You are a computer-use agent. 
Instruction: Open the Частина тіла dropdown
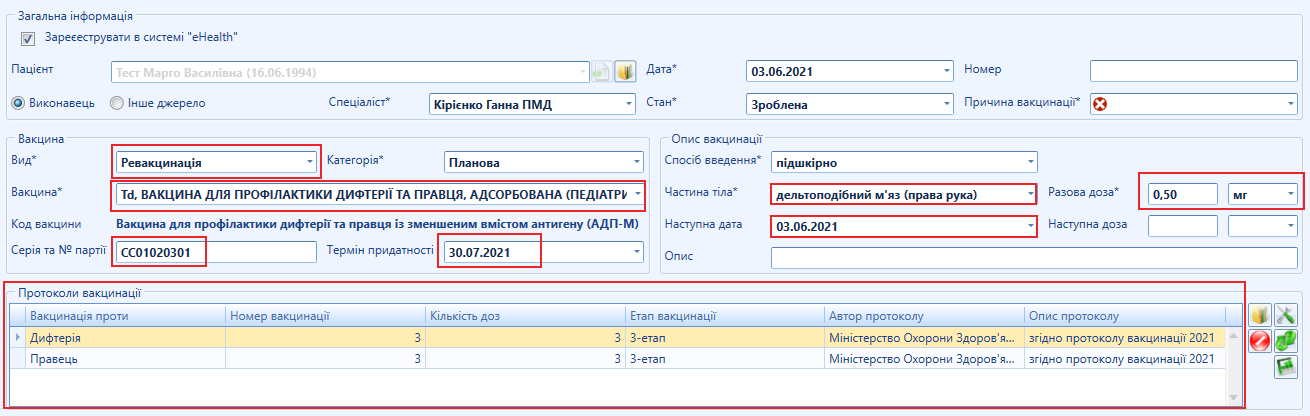1030,194
